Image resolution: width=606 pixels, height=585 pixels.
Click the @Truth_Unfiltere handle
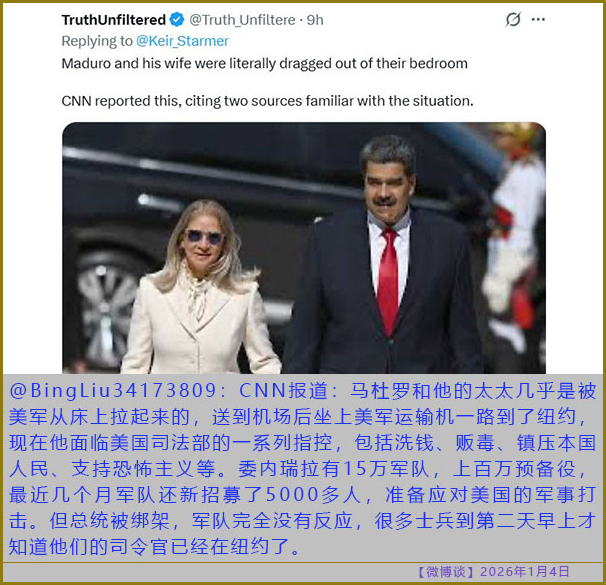click(242, 20)
